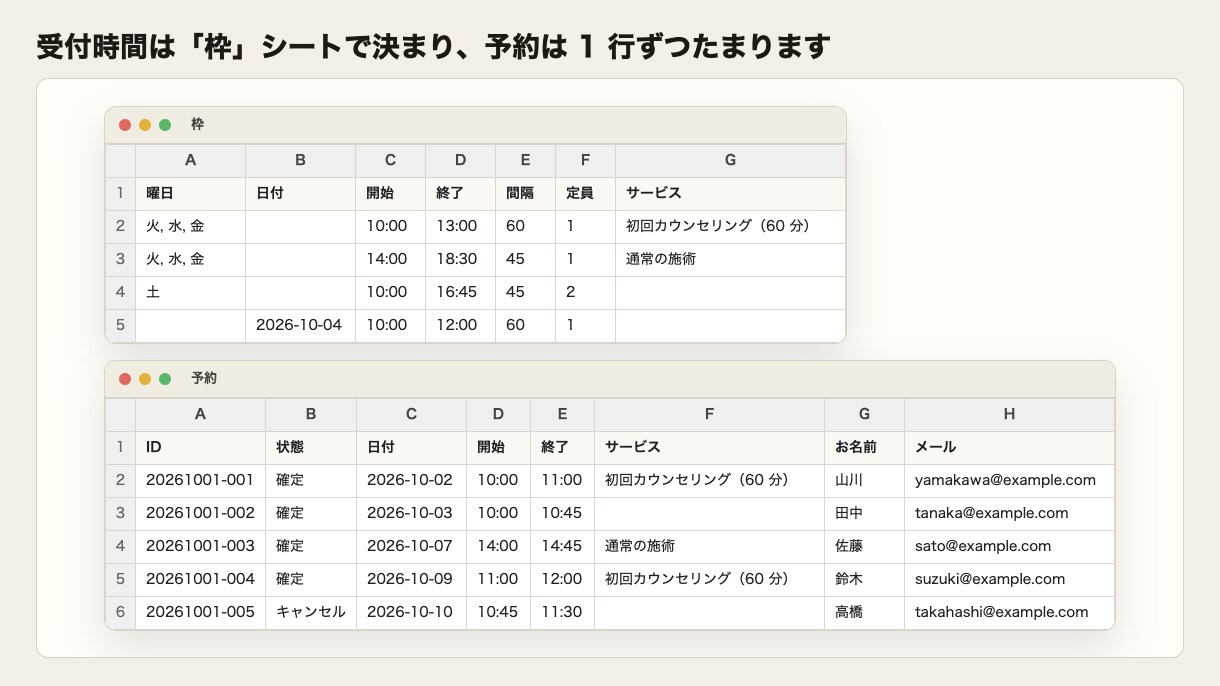Viewport: 1220px width, 686px height.
Task: Select row 5 header in the 枠 sheet
Action: click(120, 326)
